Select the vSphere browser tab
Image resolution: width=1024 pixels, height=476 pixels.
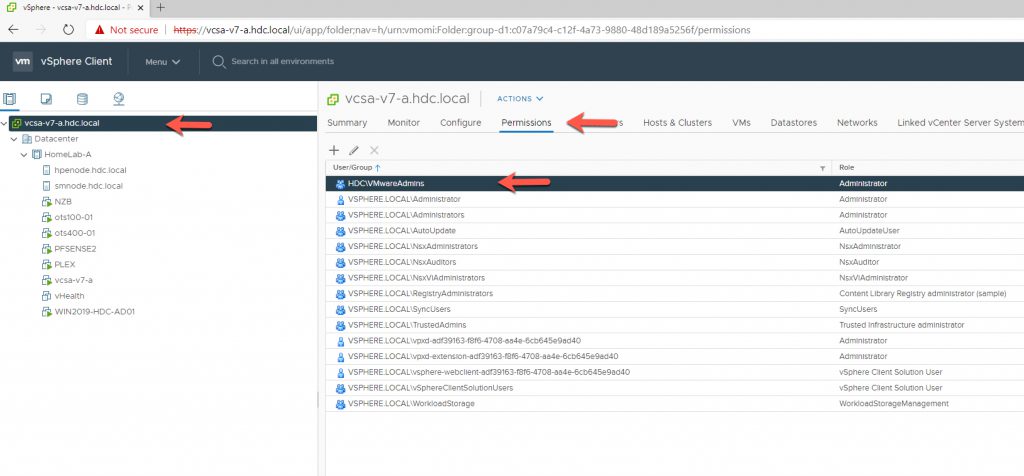[74, 8]
